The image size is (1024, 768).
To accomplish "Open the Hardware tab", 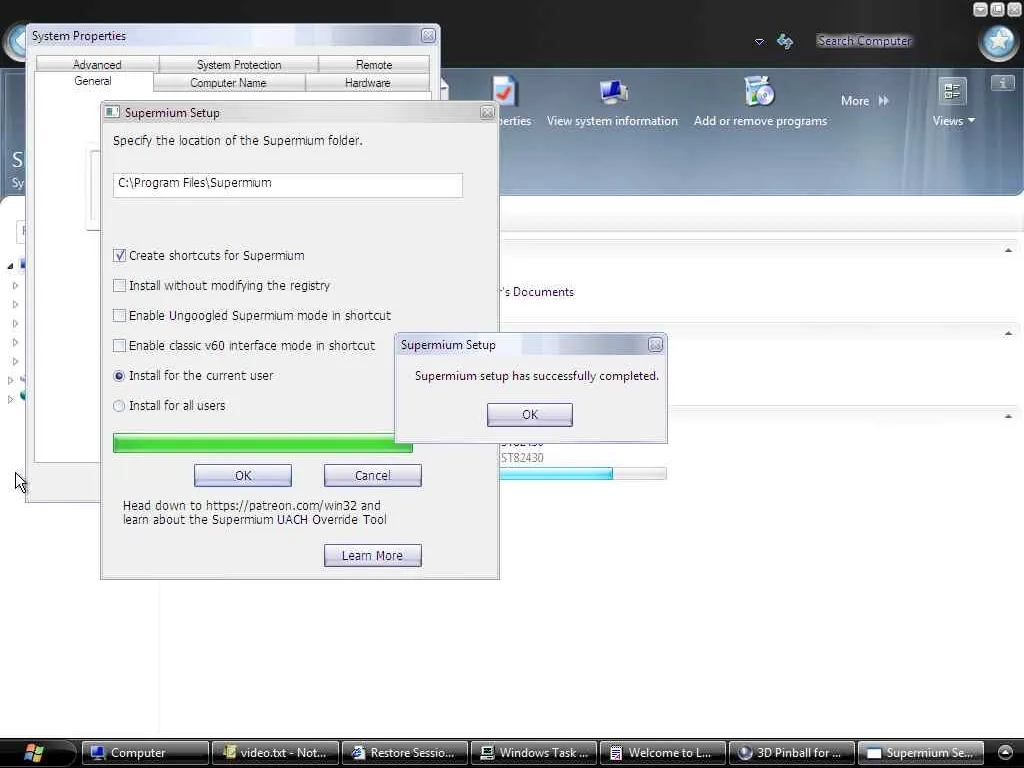I will (368, 83).
